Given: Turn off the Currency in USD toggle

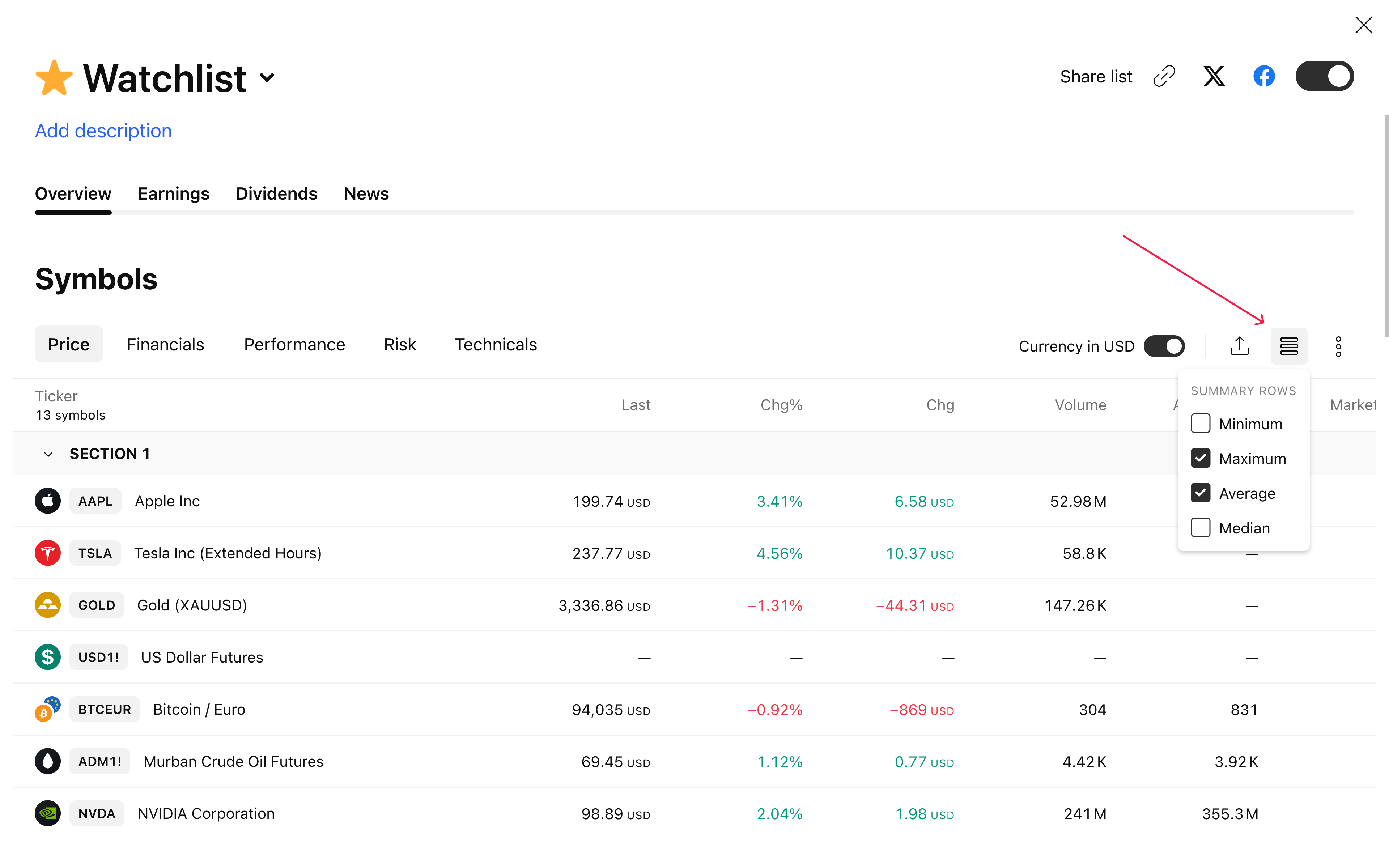Looking at the screenshot, I should pos(1164,346).
